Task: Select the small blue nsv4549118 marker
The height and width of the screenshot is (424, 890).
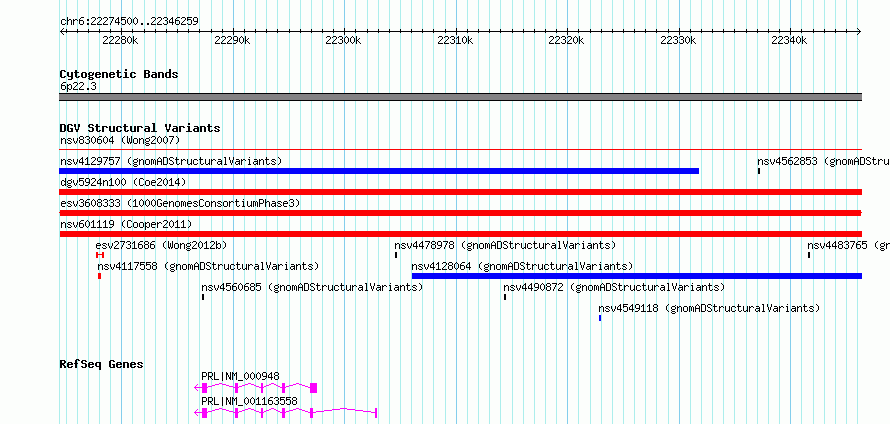Action: click(600, 318)
